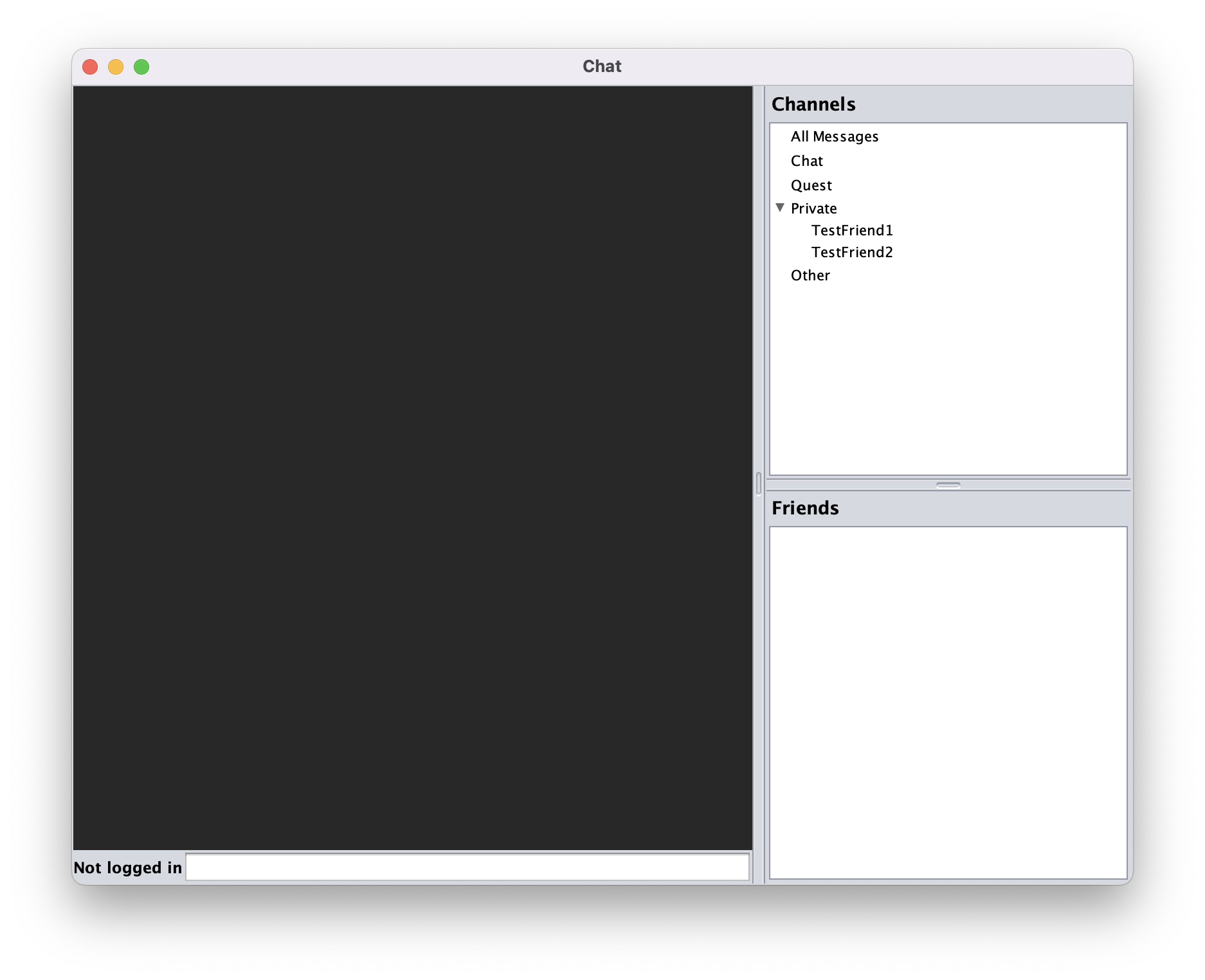The height and width of the screenshot is (980, 1205).
Task: Open the Chat channel
Action: click(x=807, y=161)
